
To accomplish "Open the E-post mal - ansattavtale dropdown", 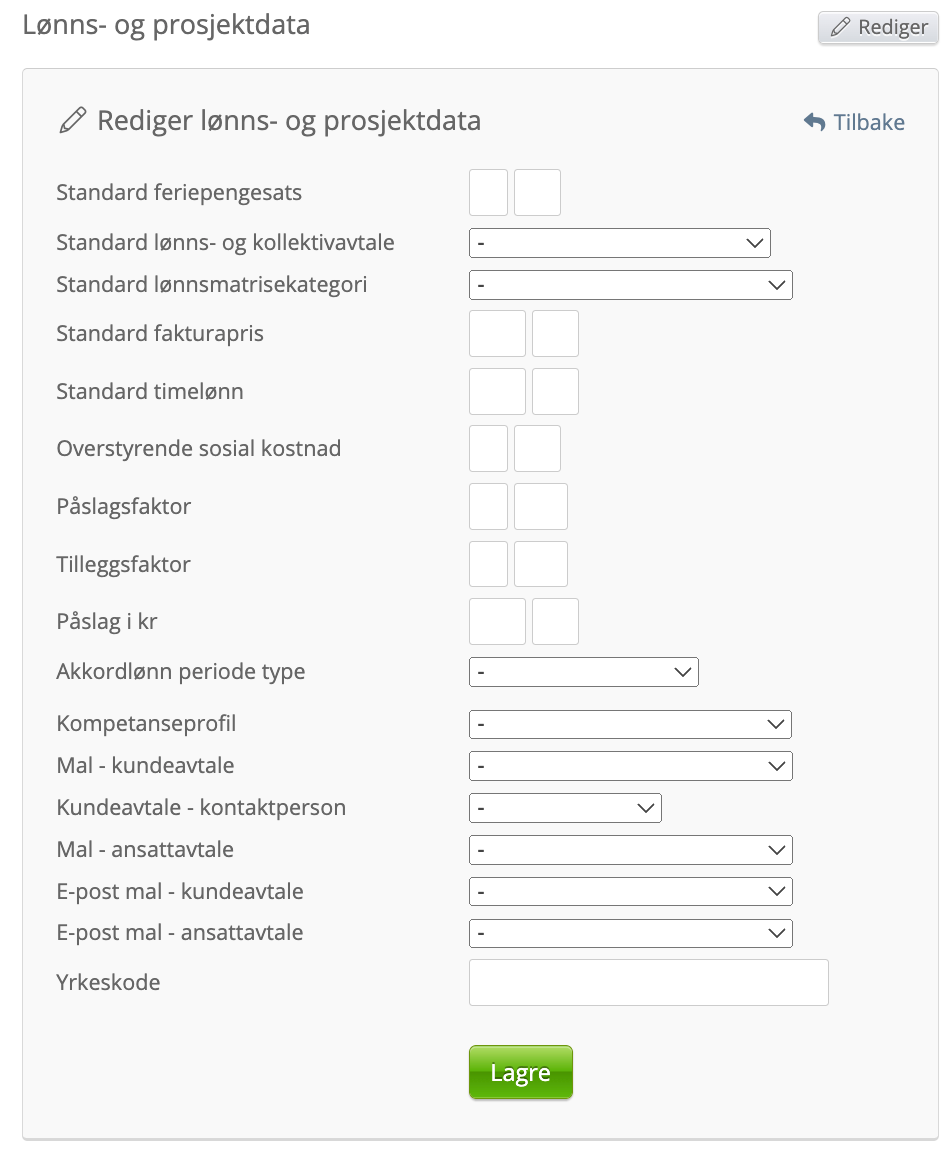I will tap(630, 933).
